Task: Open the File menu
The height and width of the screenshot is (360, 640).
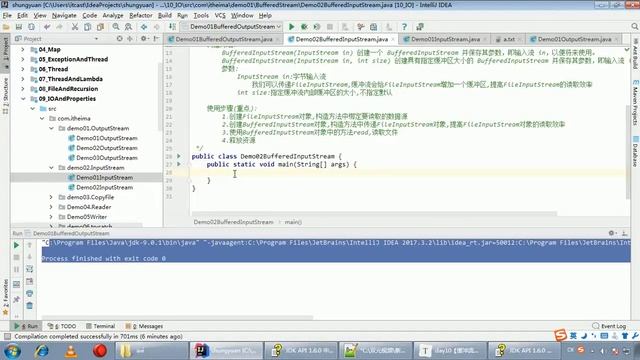Action: click(x=7, y=16)
